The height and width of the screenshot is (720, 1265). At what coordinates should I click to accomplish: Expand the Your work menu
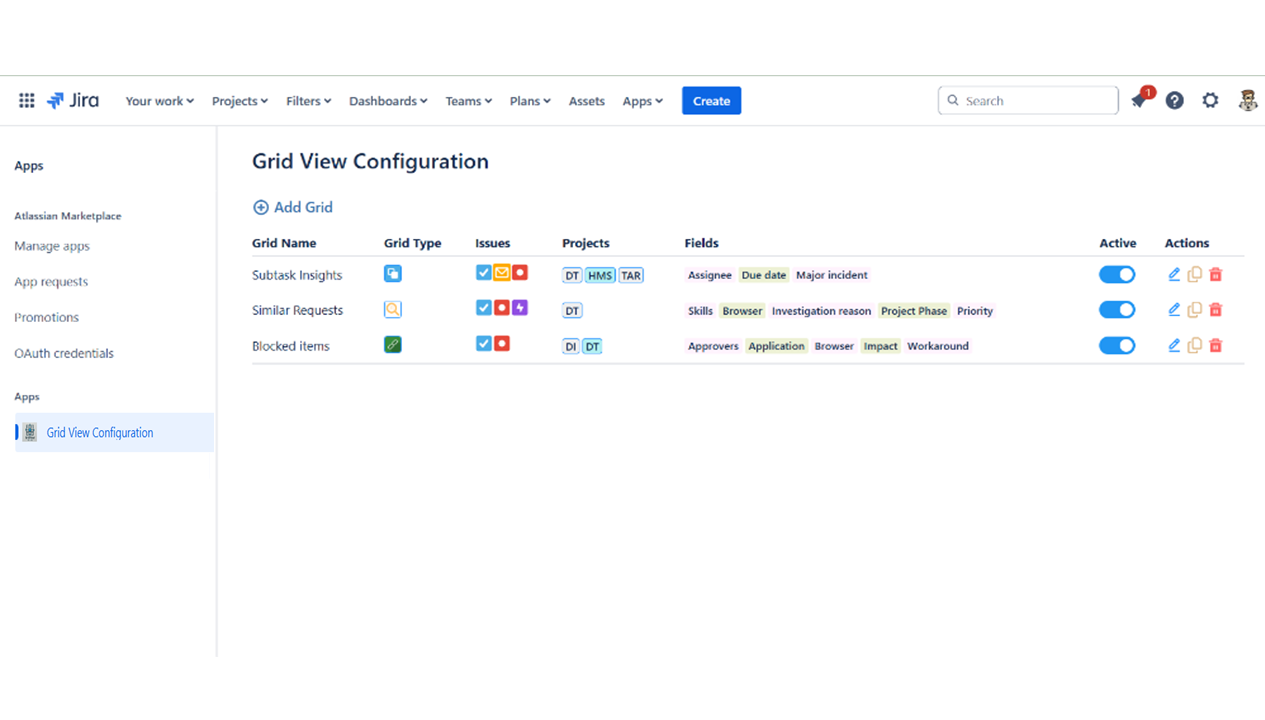click(x=159, y=101)
